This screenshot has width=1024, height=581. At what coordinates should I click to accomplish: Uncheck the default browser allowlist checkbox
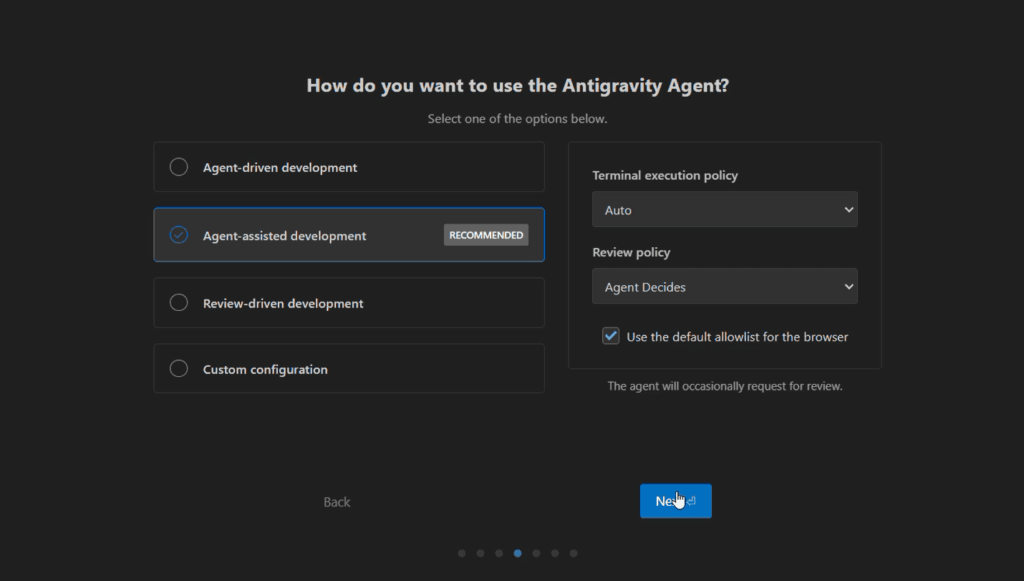[611, 336]
